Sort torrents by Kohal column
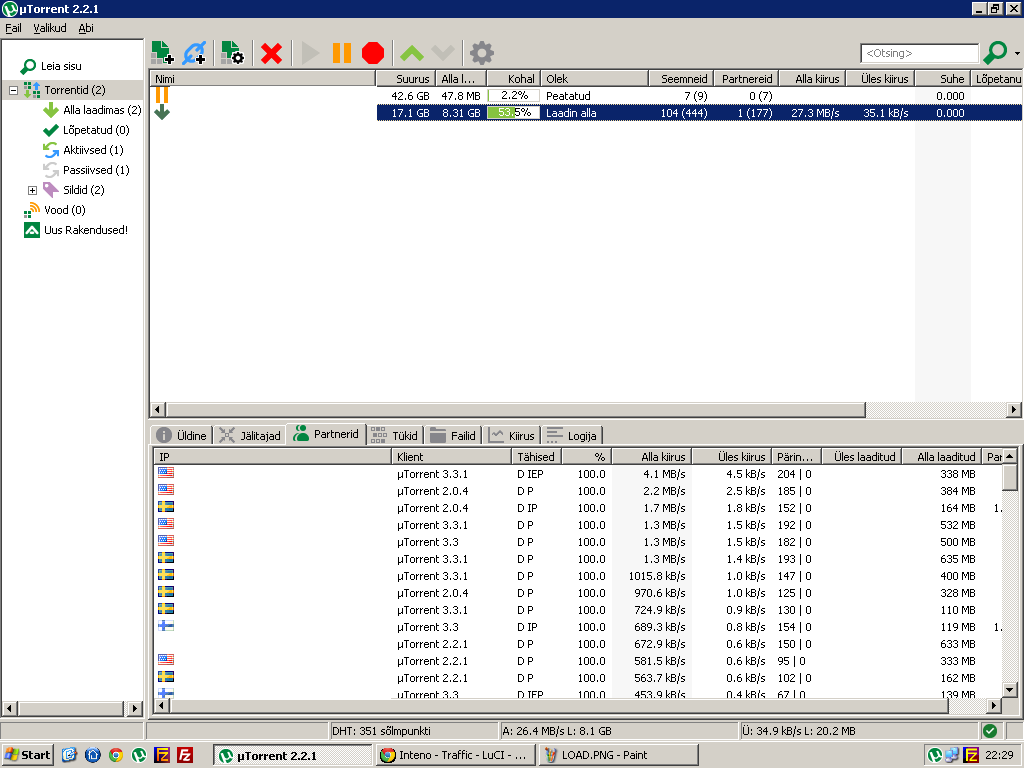This screenshot has width=1024, height=768. (x=513, y=78)
